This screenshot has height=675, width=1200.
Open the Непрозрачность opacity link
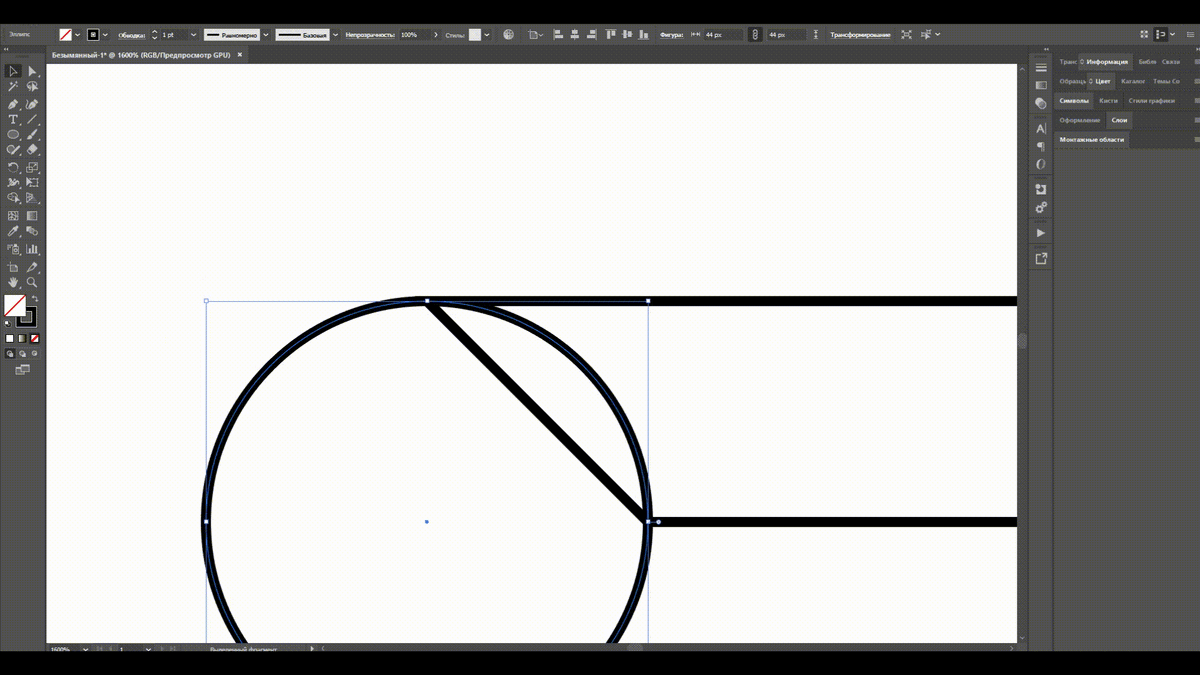coord(369,35)
